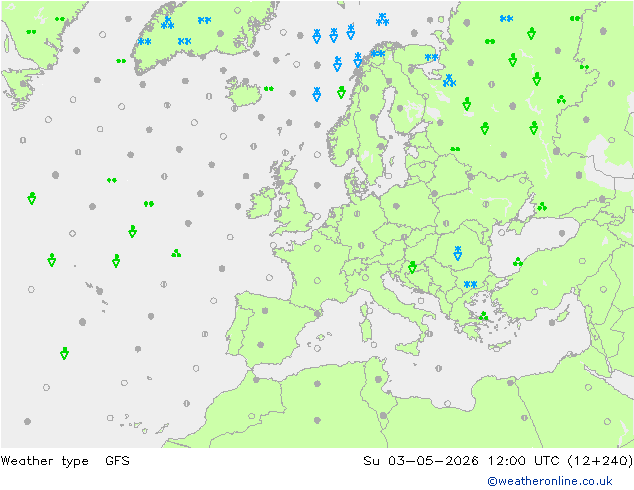Screen dimensions: 634x490
Task: Click the green trefoil symbol on Crimea coast
Action: pyautogui.click(x=518, y=262)
